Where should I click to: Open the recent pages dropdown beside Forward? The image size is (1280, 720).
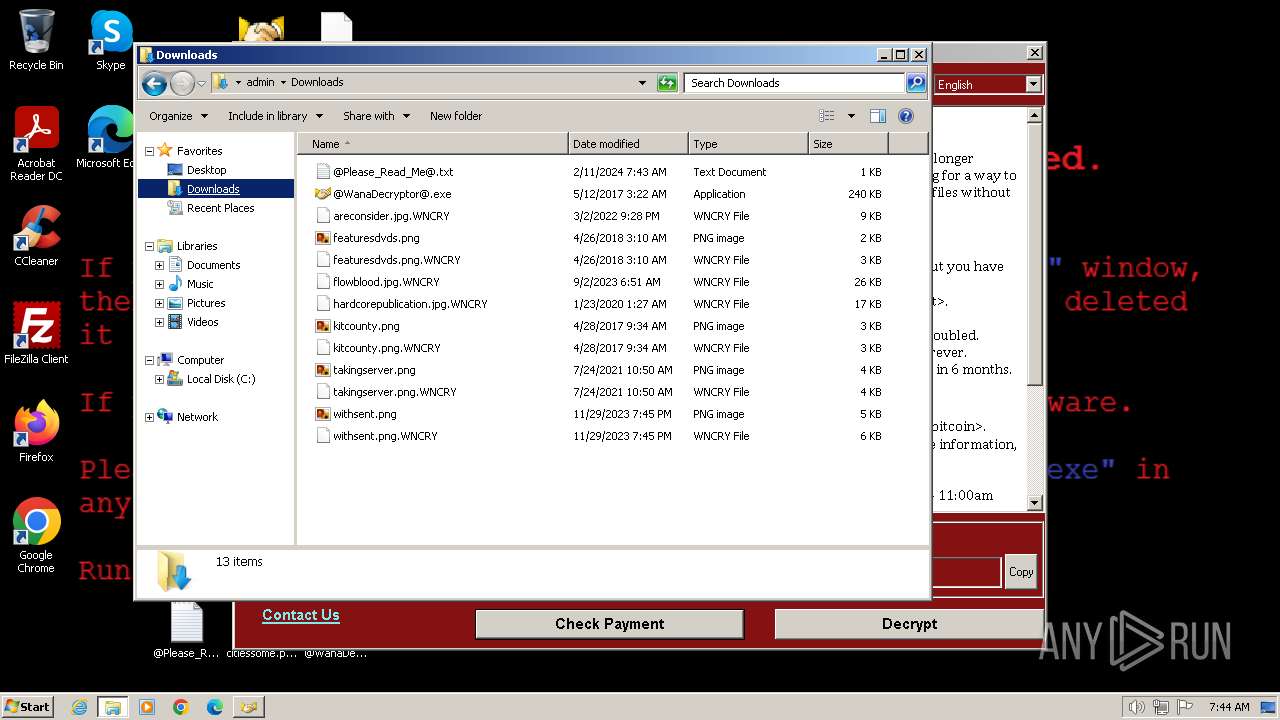[201, 83]
